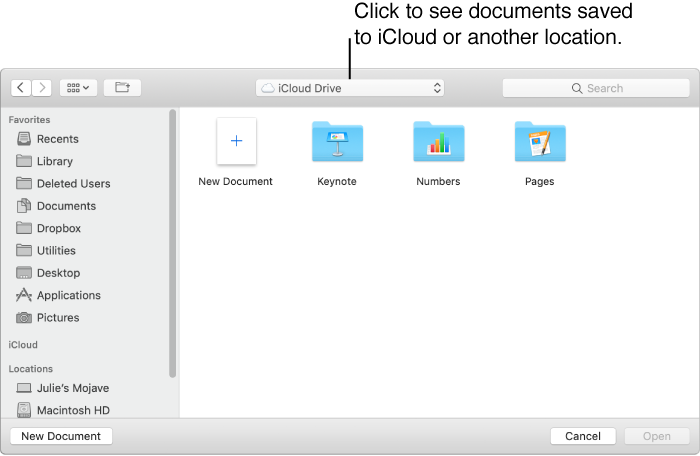The height and width of the screenshot is (456, 700).
Task: Create a new folder from the toolbar
Action: (122, 88)
